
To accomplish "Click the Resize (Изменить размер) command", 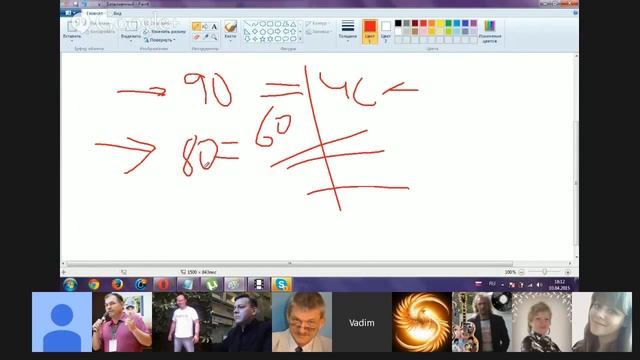I will [x=164, y=31].
